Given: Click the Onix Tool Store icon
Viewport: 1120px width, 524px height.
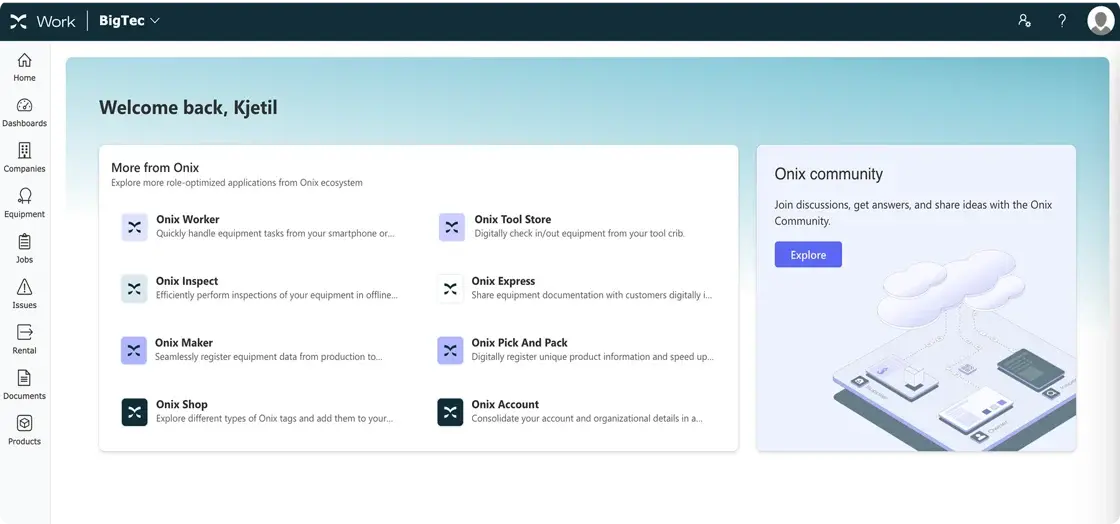Looking at the screenshot, I should [x=451, y=227].
